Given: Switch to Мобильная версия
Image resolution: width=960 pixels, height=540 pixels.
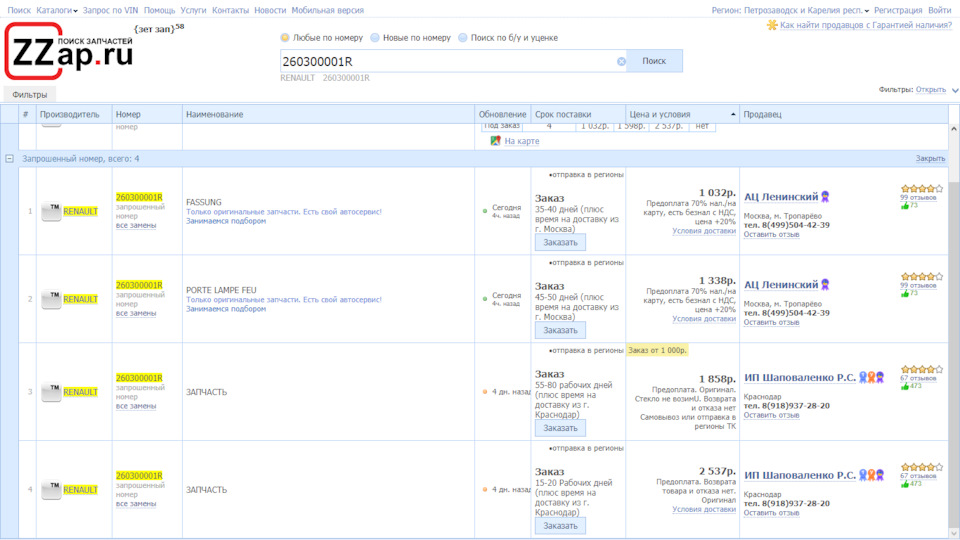Looking at the screenshot, I should [328, 10].
